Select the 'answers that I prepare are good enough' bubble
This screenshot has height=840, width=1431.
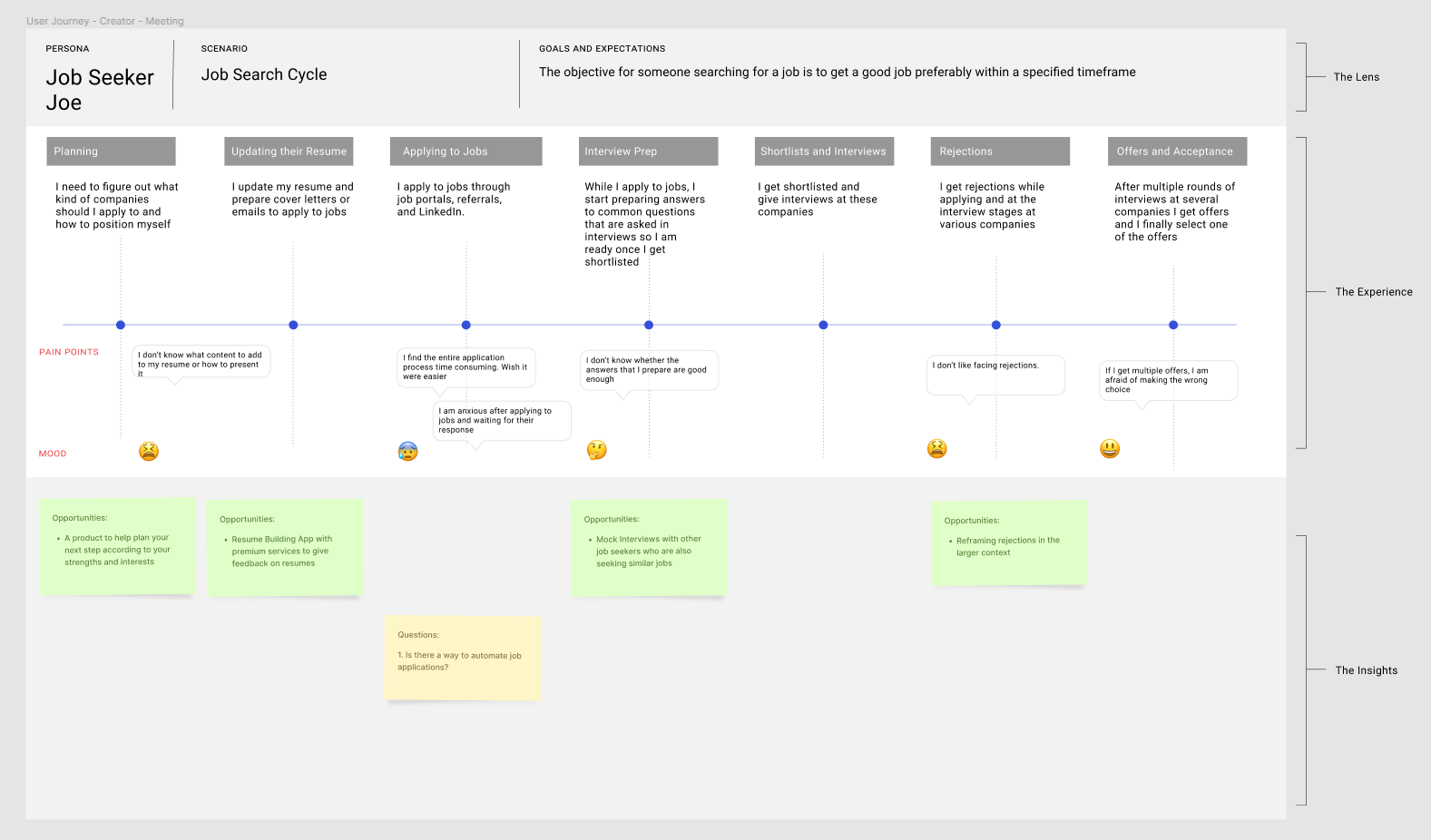tap(649, 370)
